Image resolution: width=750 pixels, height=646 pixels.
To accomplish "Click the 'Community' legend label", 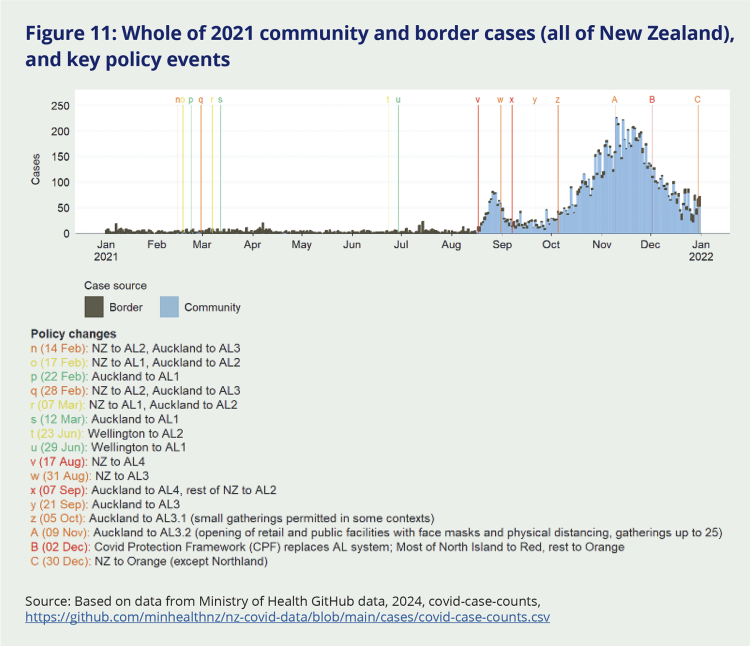I will (212, 307).
